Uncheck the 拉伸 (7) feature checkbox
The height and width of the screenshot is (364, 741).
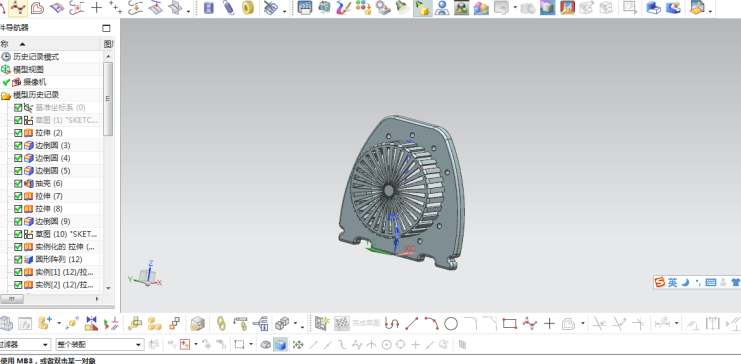click(18, 196)
